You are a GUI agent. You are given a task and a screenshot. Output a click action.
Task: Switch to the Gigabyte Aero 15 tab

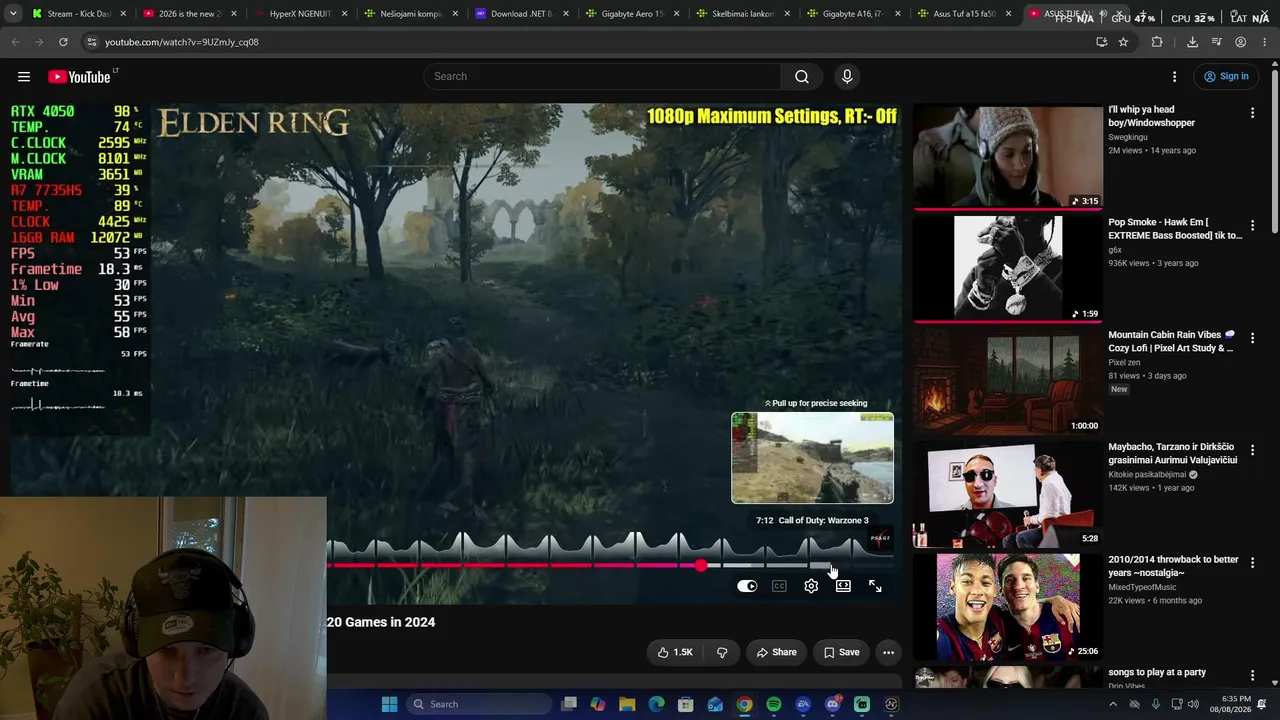click(x=632, y=14)
